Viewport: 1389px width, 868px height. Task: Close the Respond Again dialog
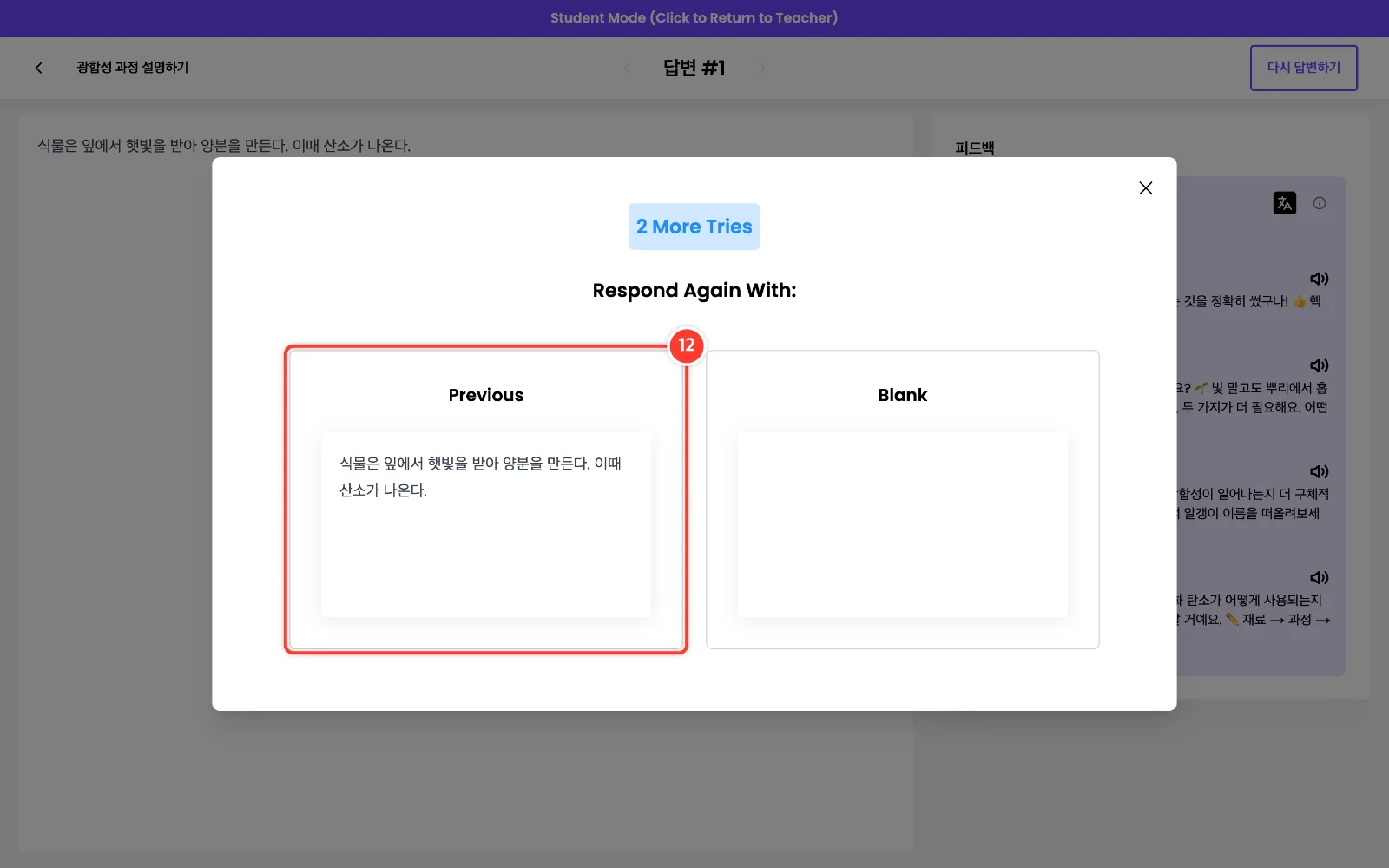coord(1146,188)
